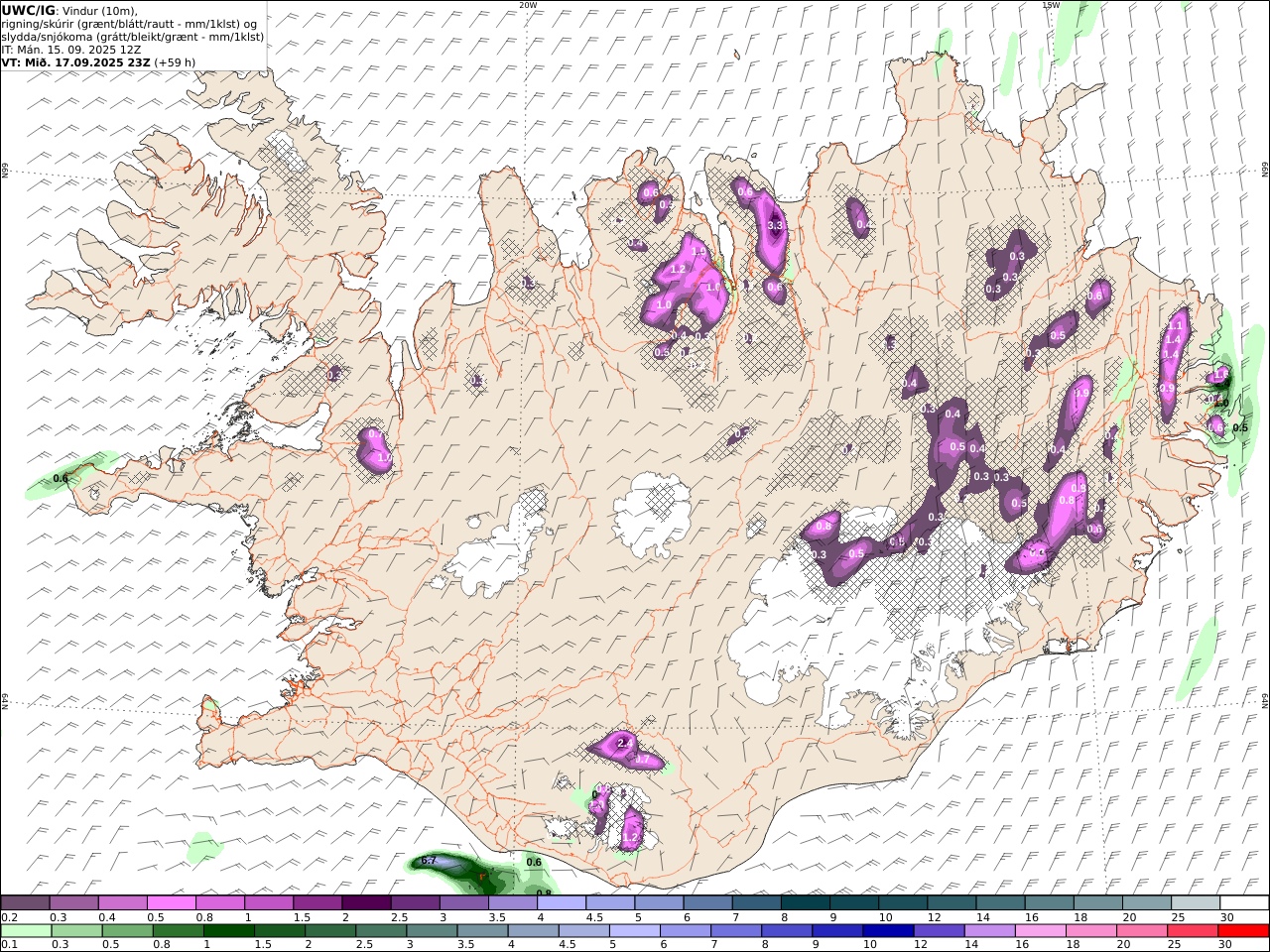The width and height of the screenshot is (1270, 952).
Task: Click the '6.7' rain value over the sea
Action: point(429,861)
